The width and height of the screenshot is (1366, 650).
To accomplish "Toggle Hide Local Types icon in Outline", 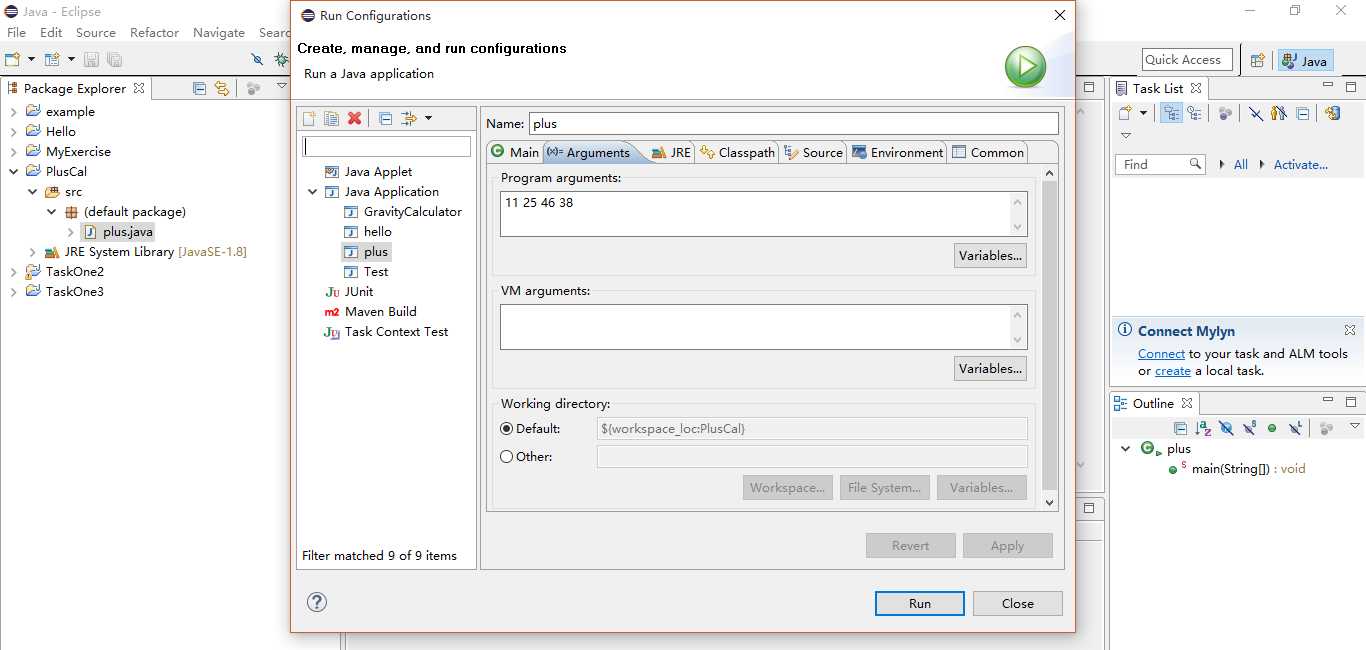I will point(1295,428).
